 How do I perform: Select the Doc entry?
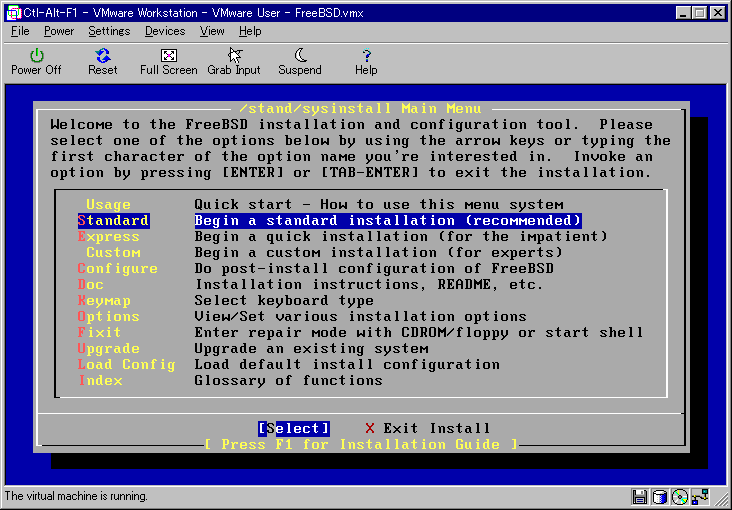90,284
